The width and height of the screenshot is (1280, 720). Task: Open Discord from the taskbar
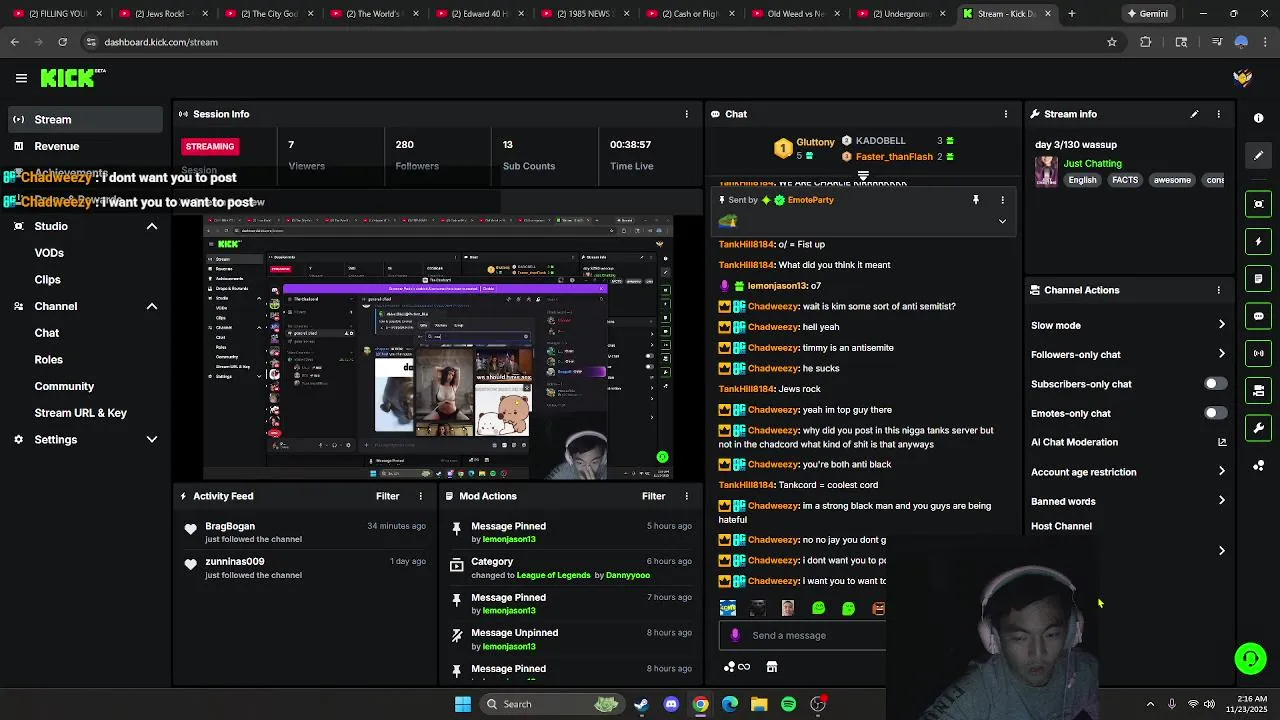tap(671, 704)
